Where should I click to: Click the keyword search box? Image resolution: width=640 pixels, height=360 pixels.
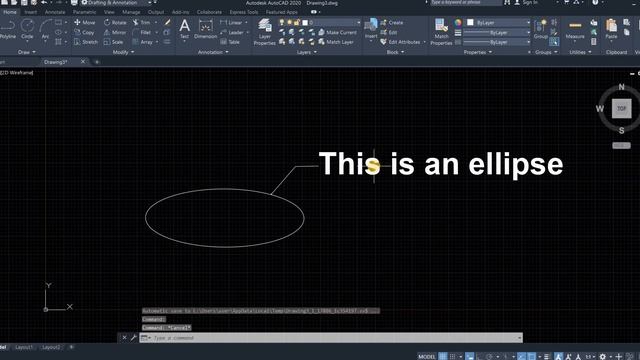466,2
